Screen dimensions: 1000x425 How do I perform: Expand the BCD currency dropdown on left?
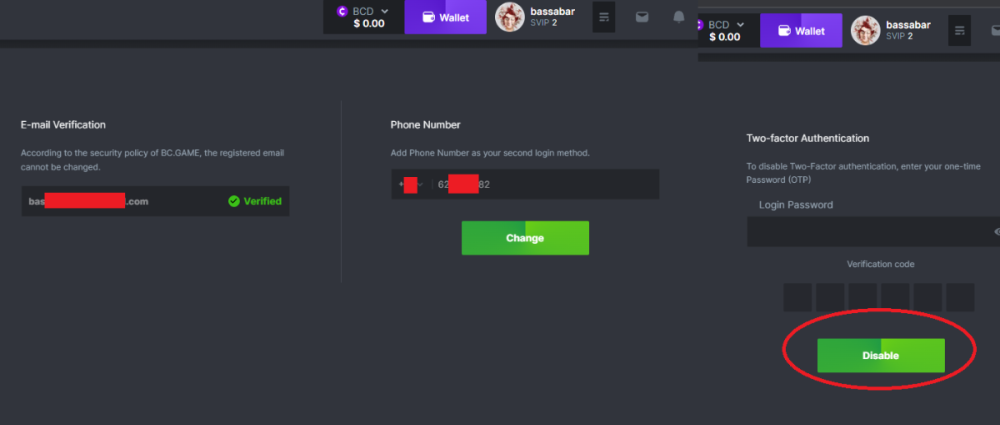pyautogui.click(x=385, y=11)
